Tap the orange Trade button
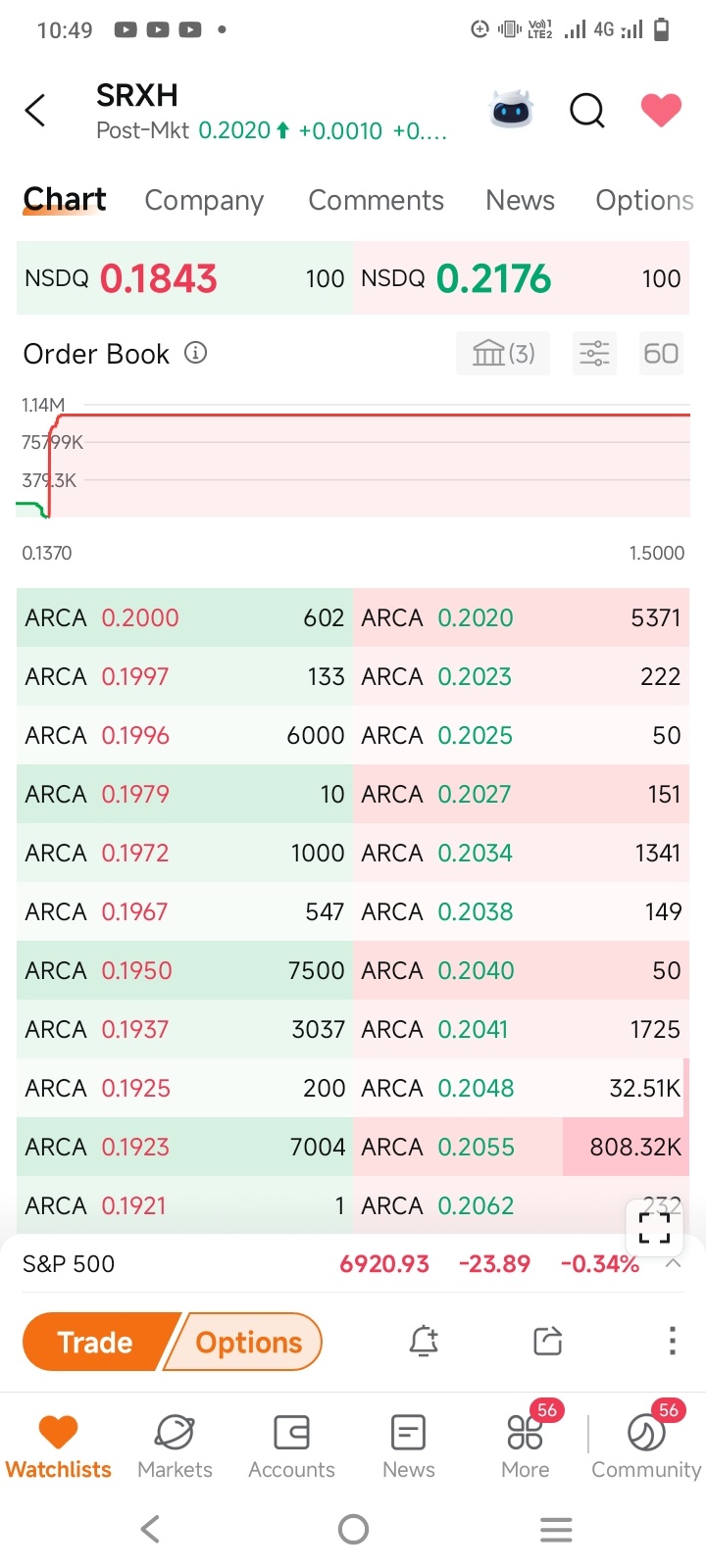The image size is (706, 1568). pos(96,1342)
